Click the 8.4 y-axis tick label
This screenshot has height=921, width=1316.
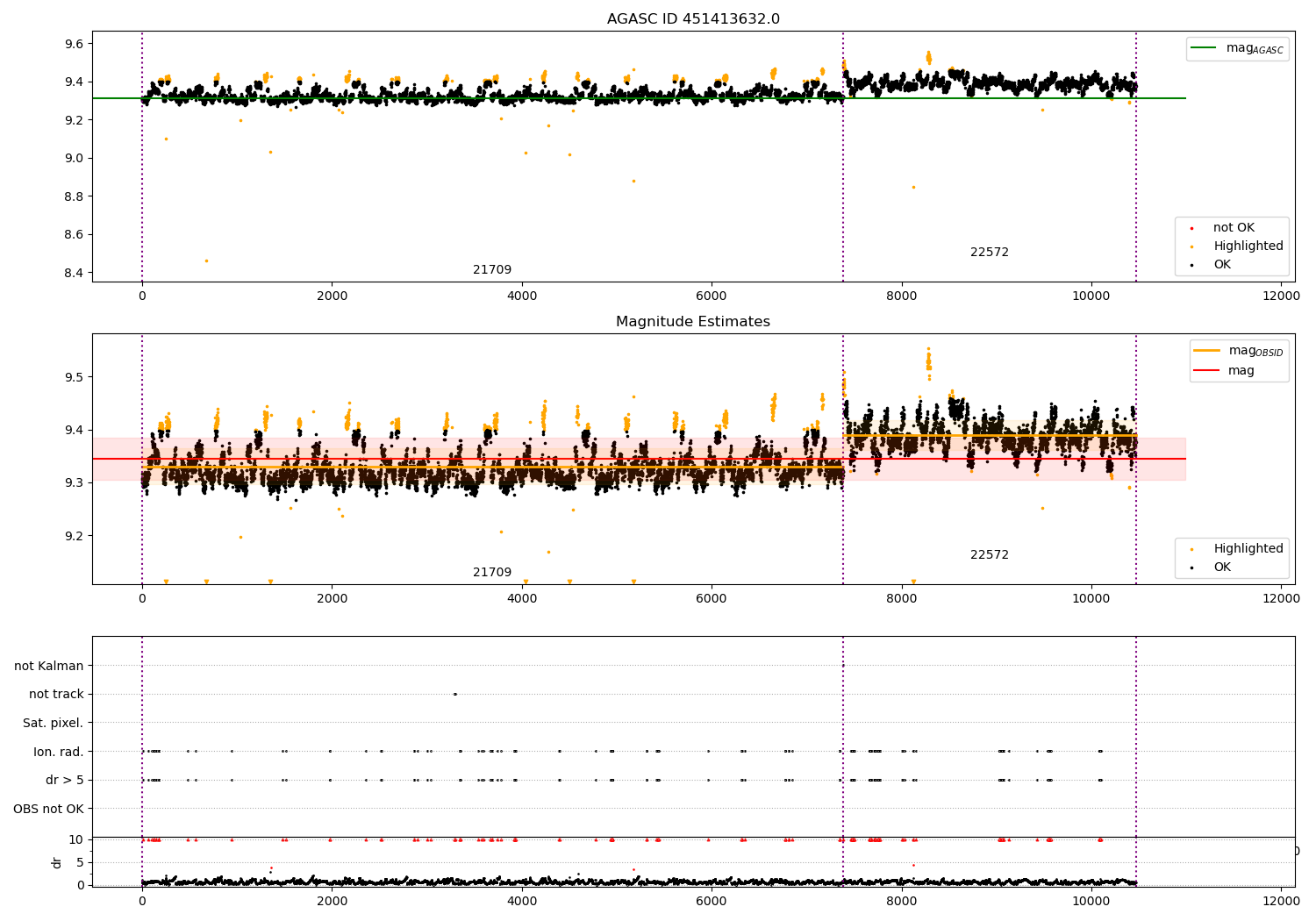pos(75,273)
